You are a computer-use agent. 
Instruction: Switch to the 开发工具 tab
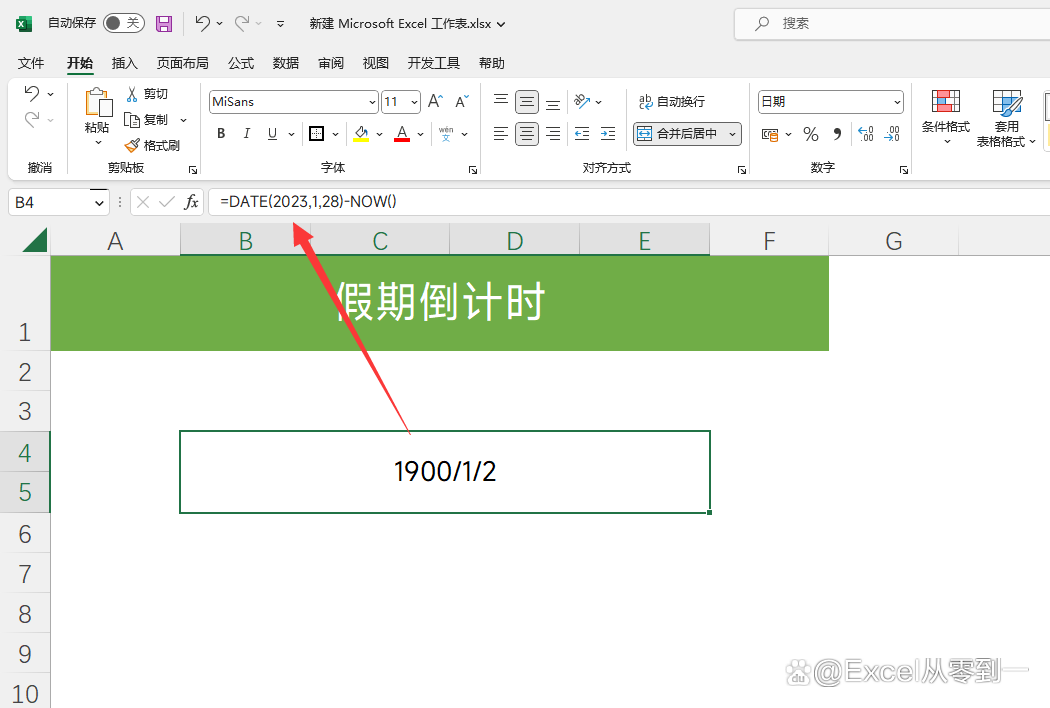point(433,63)
